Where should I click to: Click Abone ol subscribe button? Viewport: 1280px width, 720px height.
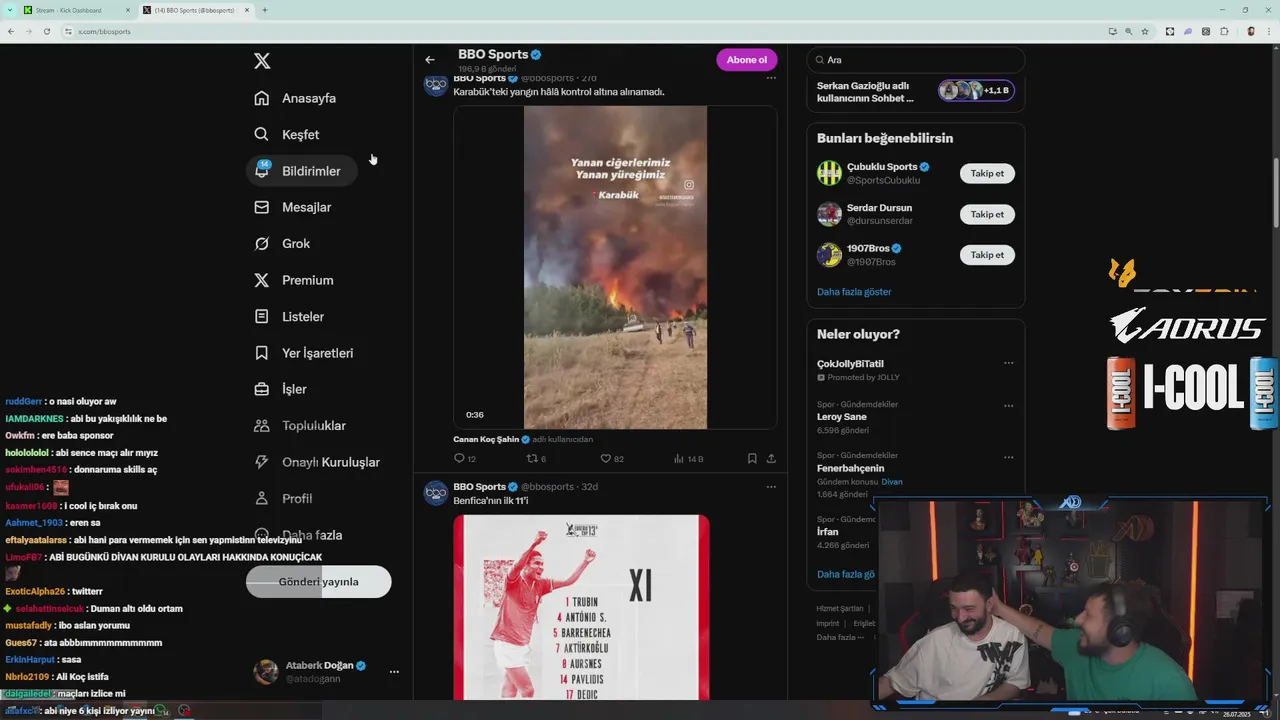(x=746, y=60)
